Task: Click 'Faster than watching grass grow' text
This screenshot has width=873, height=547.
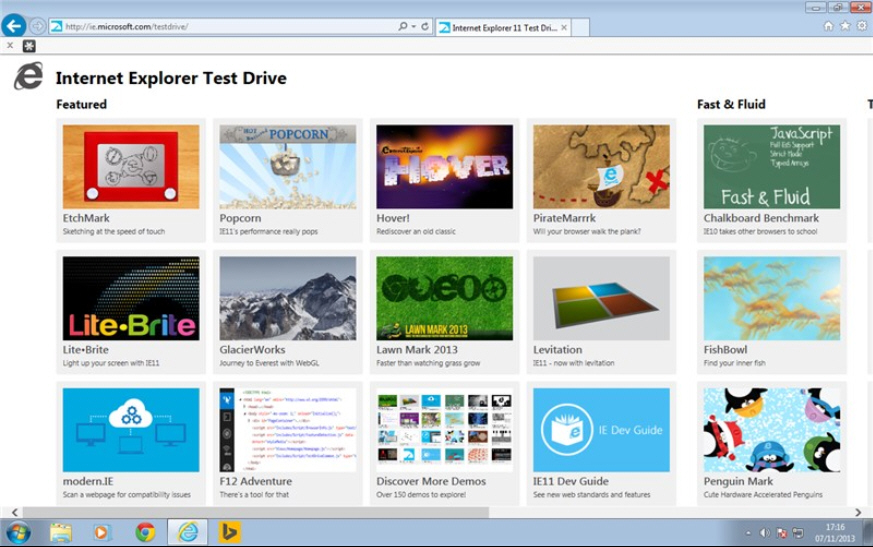Action: tap(428, 363)
